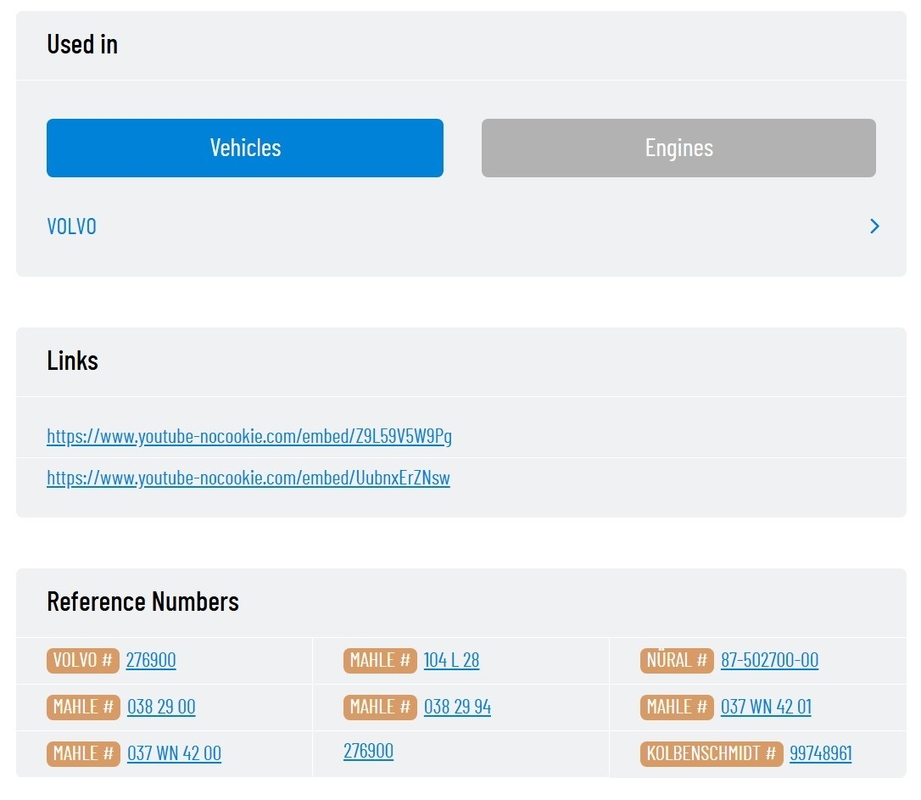Screen dimensions: 921x800
Task: Open the Z9L59V5W9Pg YouTube embed link
Action: coord(249,436)
